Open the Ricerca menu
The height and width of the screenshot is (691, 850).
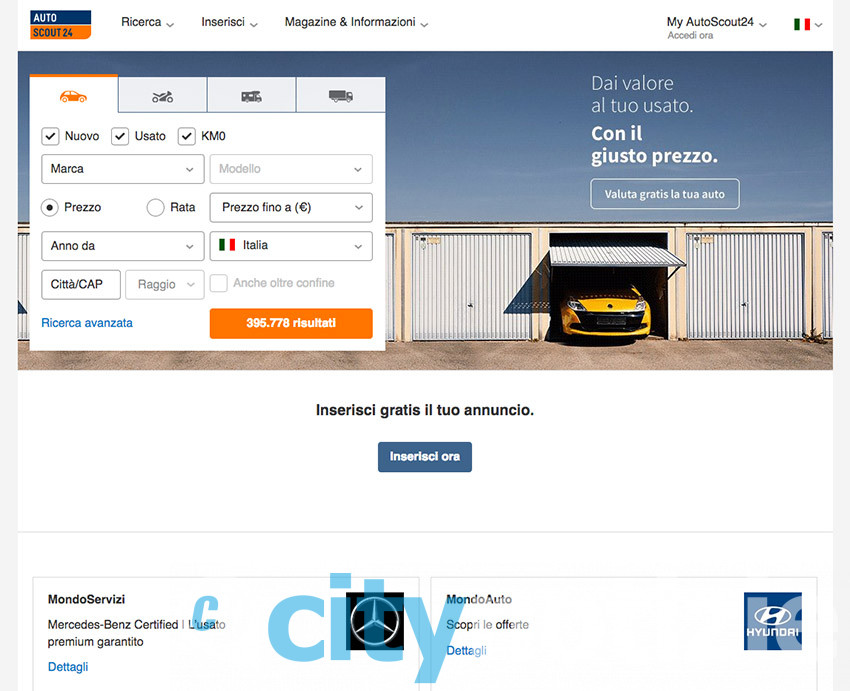point(147,22)
